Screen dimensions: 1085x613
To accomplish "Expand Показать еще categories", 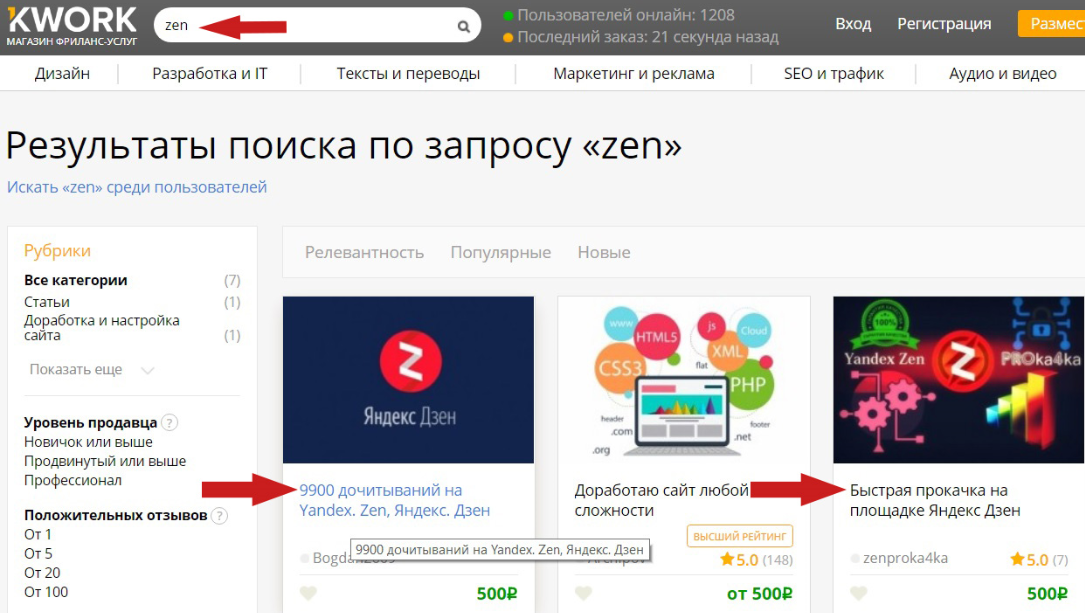I will click(91, 370).
